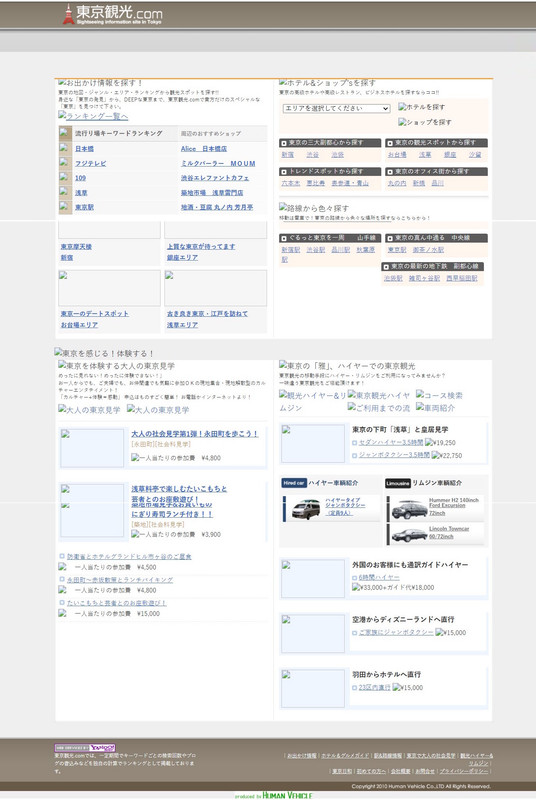Open the 丸の内 office district link
536x800 pixels.
397,183
